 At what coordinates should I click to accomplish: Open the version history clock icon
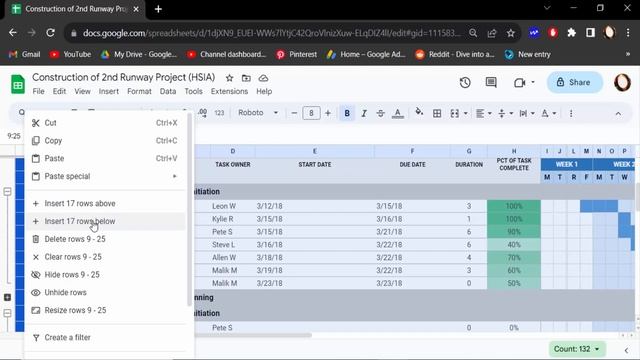(x=465, y=83)
